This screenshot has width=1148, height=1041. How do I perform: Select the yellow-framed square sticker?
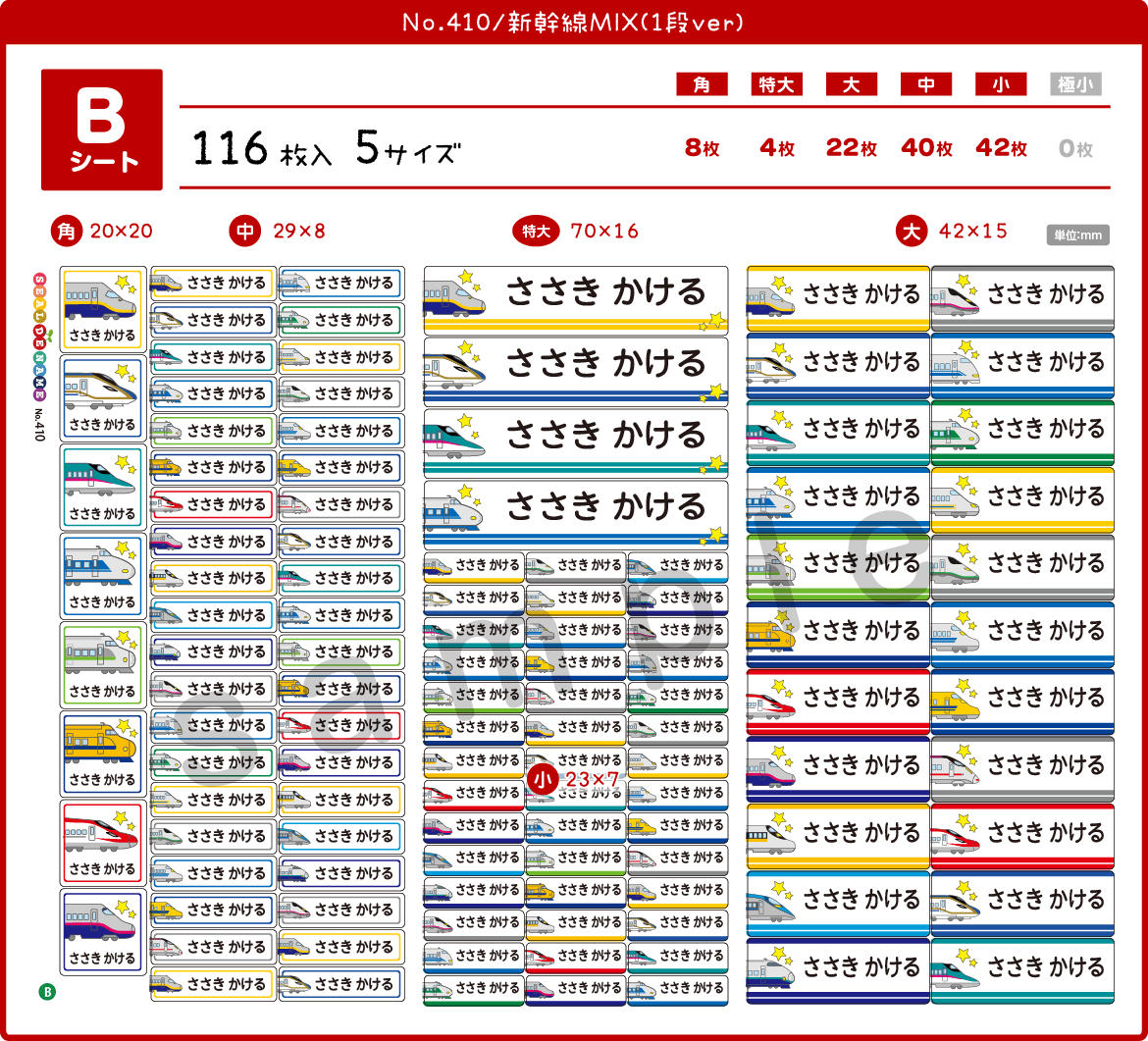point(102,309)
